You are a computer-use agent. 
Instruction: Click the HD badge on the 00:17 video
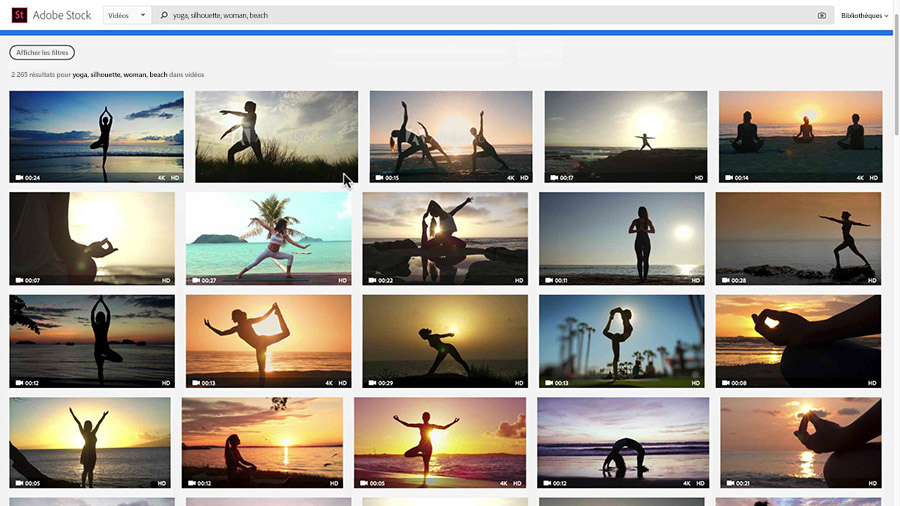click(699, 178)
